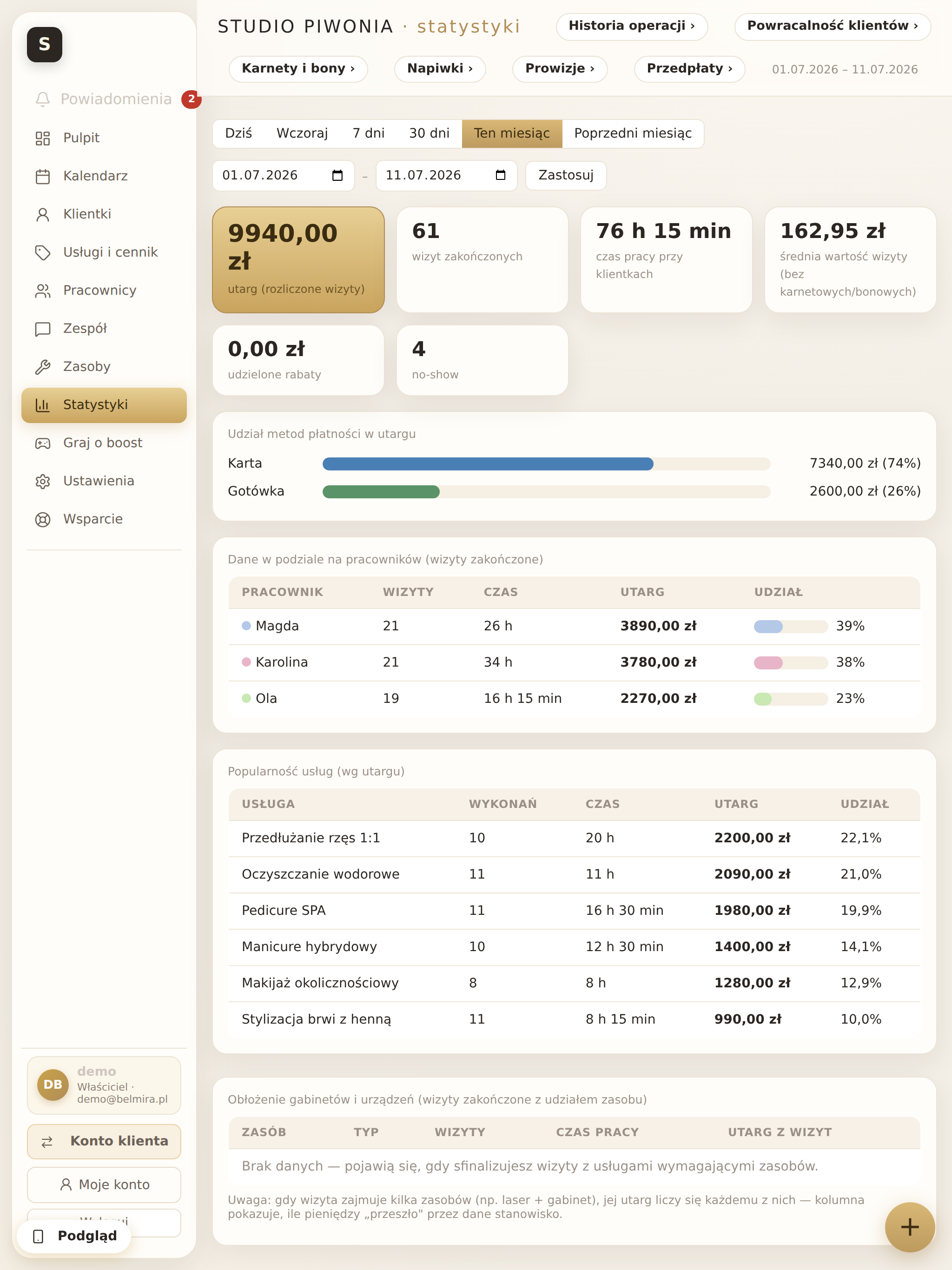Open date picker icon for end date 11.07.2026
The height and width of the screenshot is (1270, 952).
(501, 175)
